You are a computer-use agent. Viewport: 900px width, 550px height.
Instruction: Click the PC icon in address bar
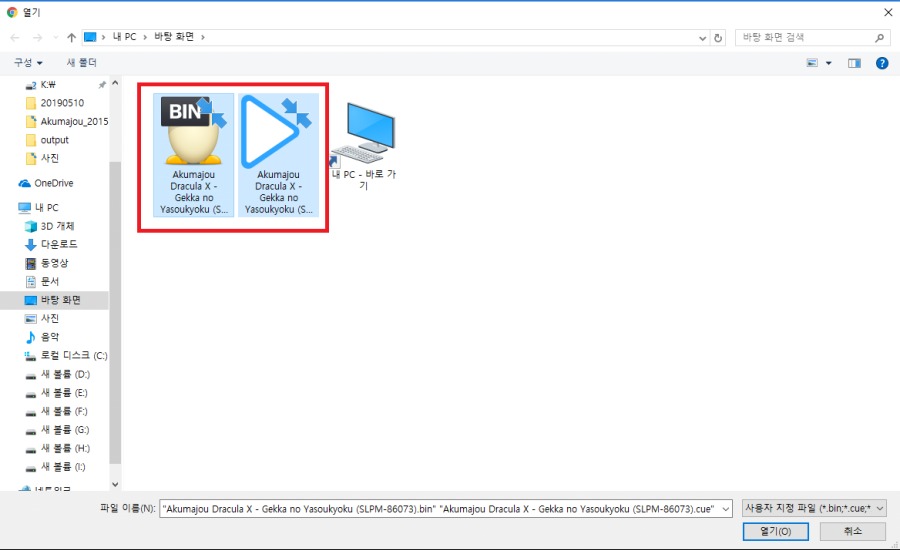[90, 37]
